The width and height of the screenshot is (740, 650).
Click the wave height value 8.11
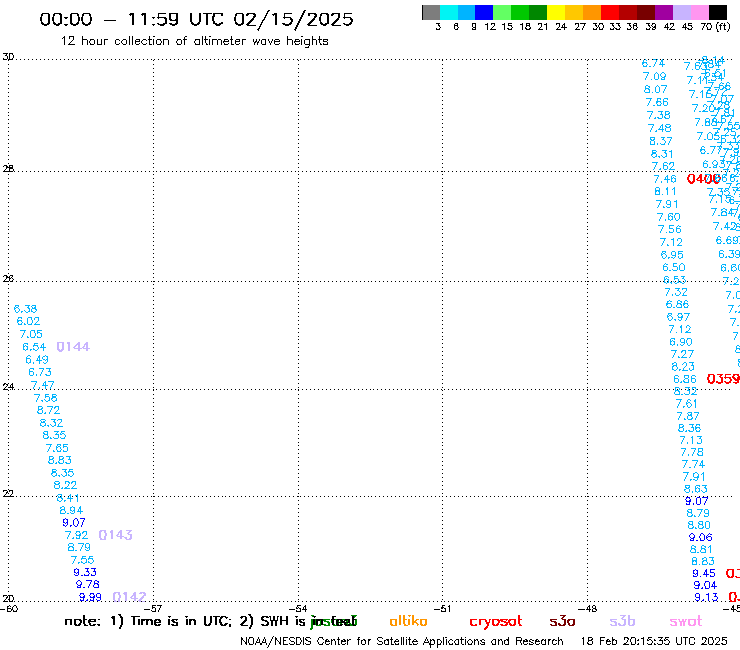coord(665,192)
